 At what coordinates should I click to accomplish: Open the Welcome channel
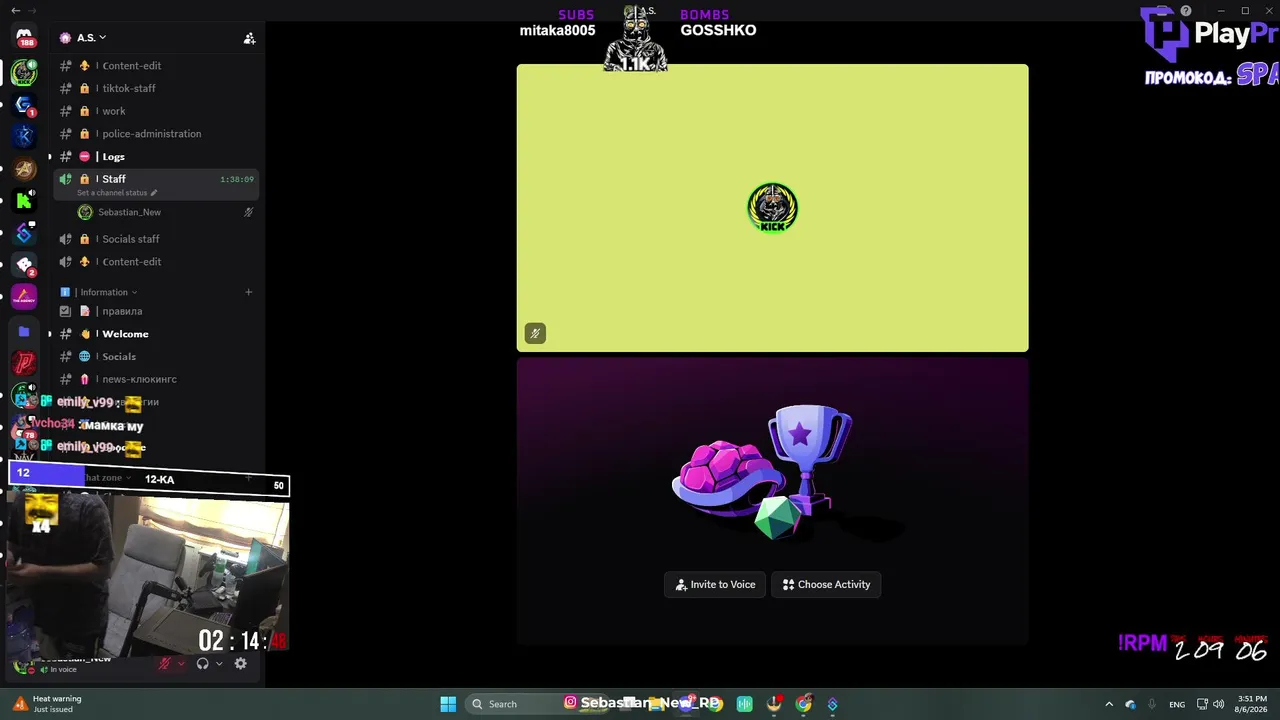click(x=156, y=334)
